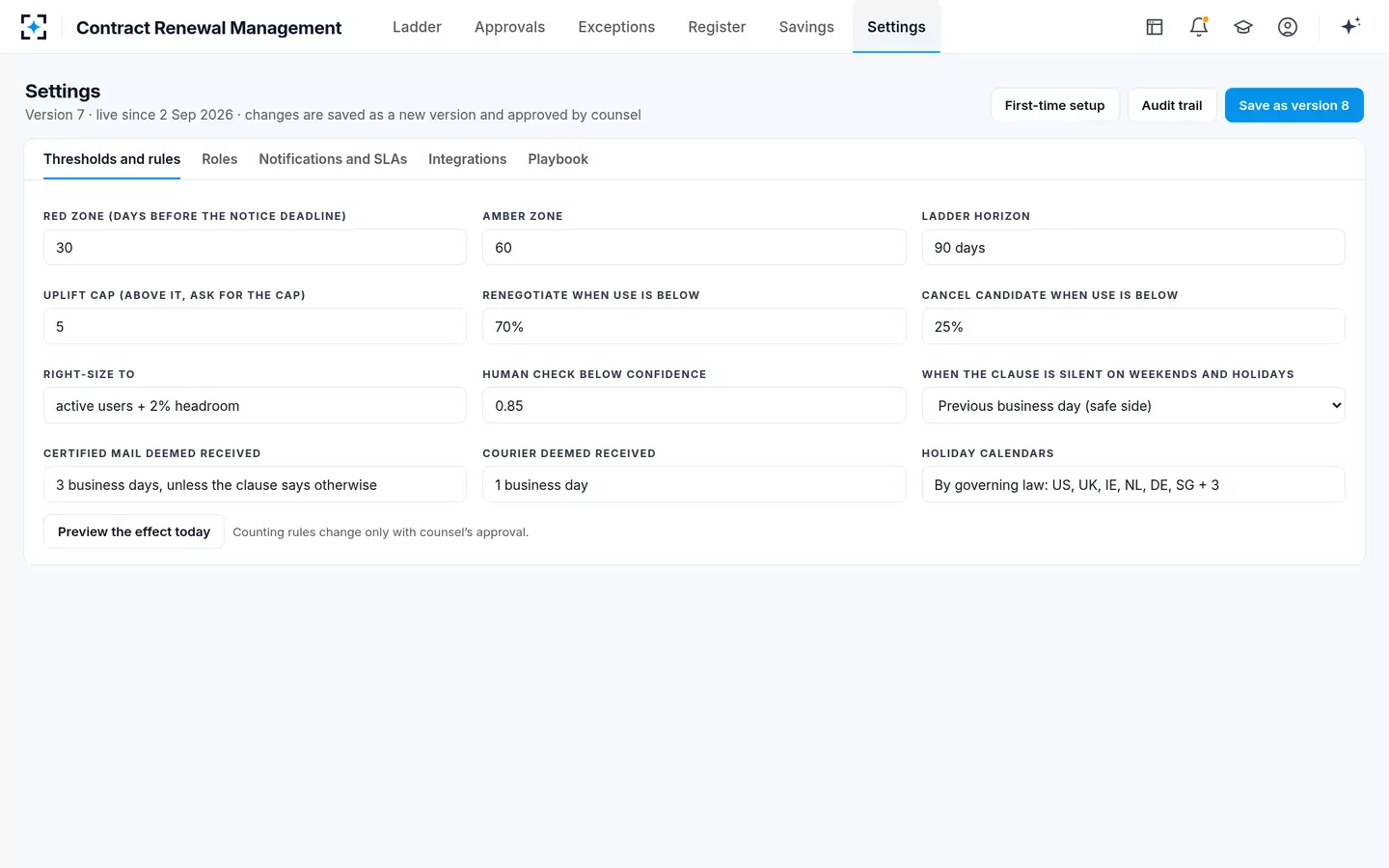Go to the Exceptions page
The image size is (1389, 868).
tap(616, 27)
